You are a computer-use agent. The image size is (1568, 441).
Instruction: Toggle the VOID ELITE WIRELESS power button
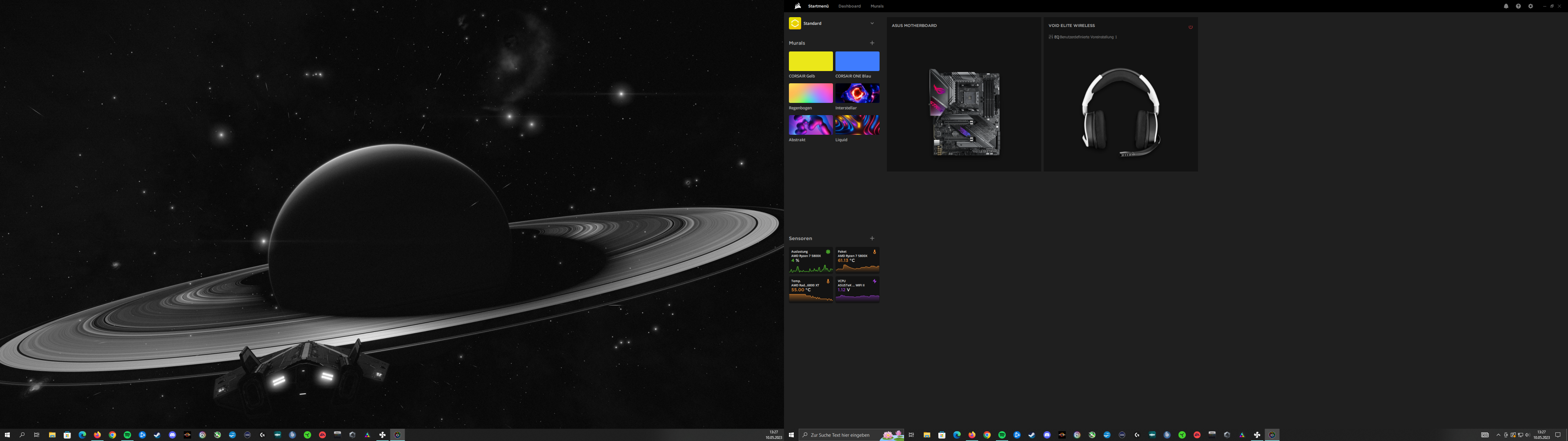[x=1190, y=27]
